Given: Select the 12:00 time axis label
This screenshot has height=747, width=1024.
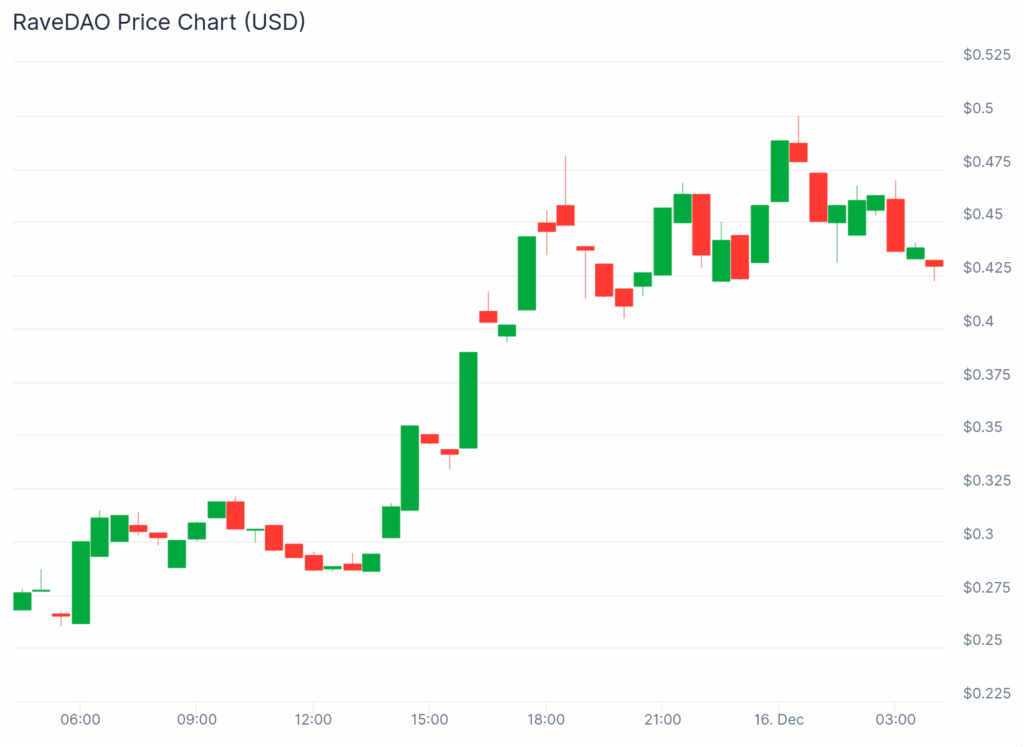Looking at the screenshot, I should click(x=313, y=720).
